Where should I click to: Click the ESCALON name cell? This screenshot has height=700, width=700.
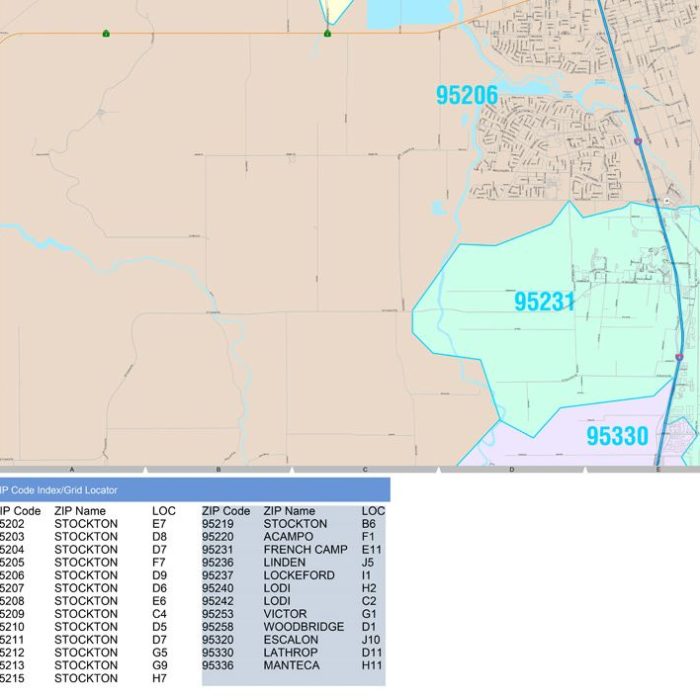[x=291, y=640]
